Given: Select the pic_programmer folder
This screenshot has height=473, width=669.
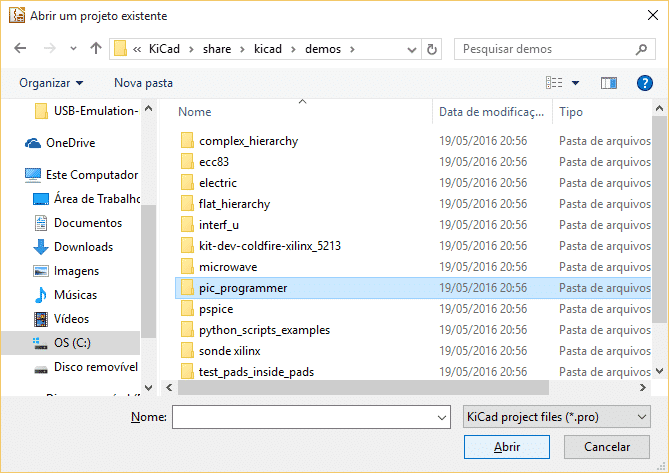Looking at the screenshot, I should tap(413, 288).
